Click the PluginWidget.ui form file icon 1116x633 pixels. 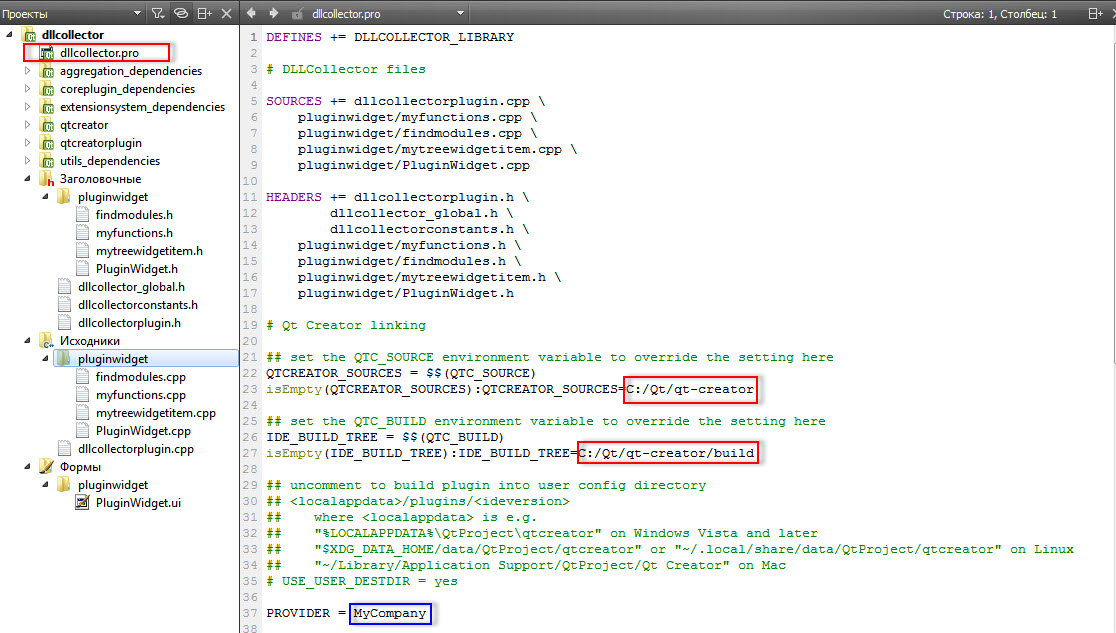point(83,503)
